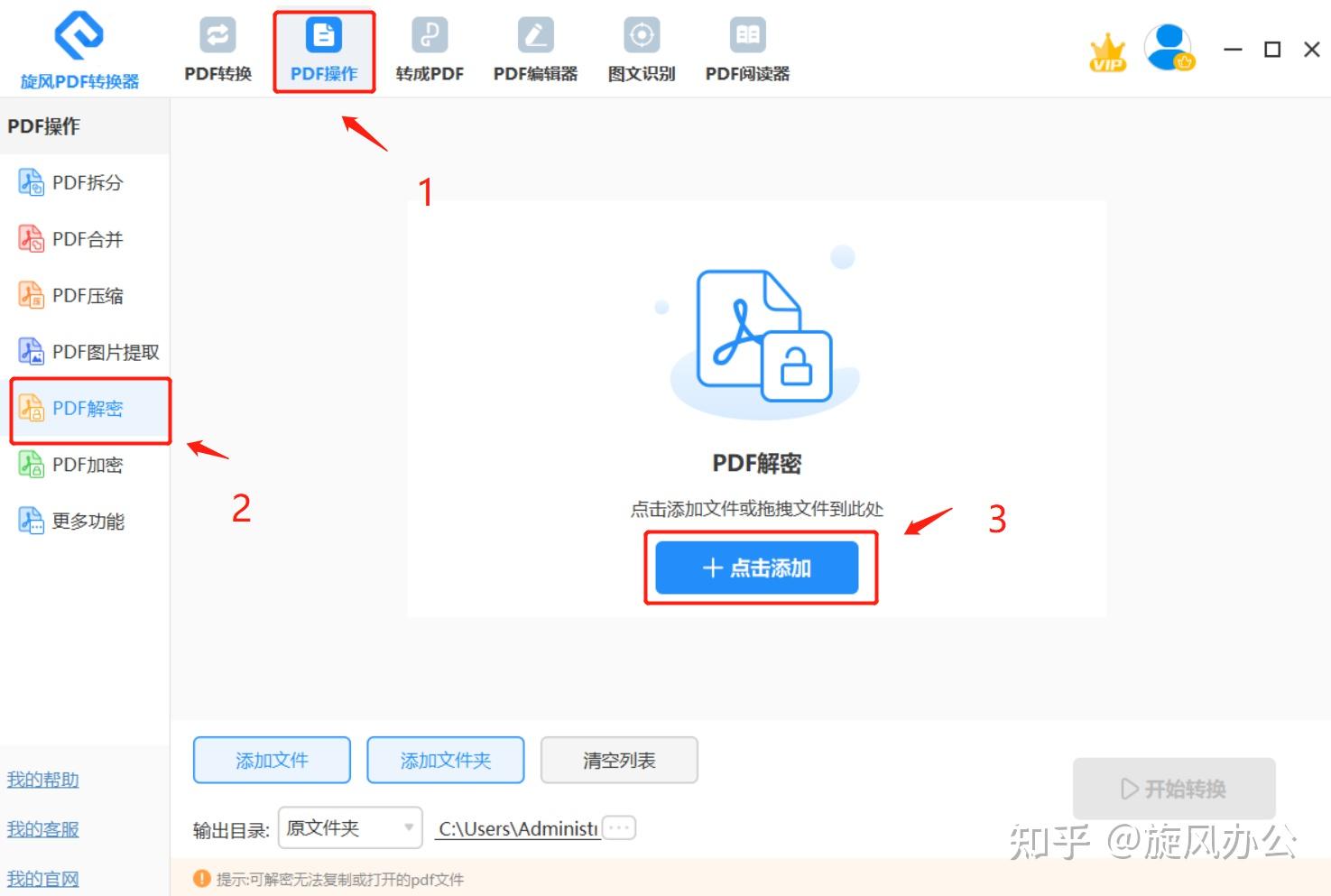Open 更多功能 in the sidebar

tap(85, 521)
